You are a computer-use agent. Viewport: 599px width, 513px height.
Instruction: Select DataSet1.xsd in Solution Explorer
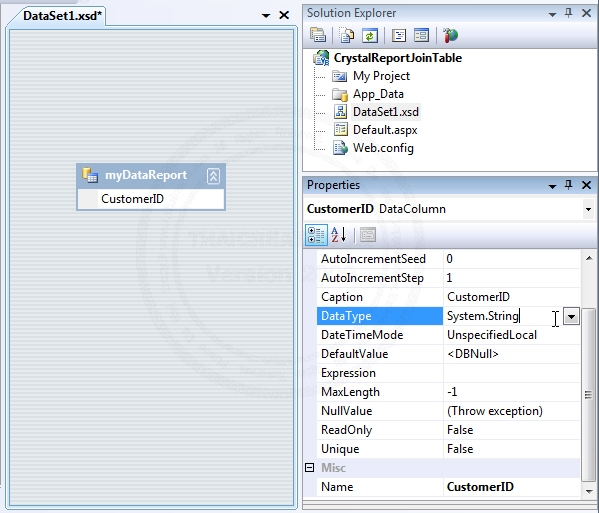point(386,112)
